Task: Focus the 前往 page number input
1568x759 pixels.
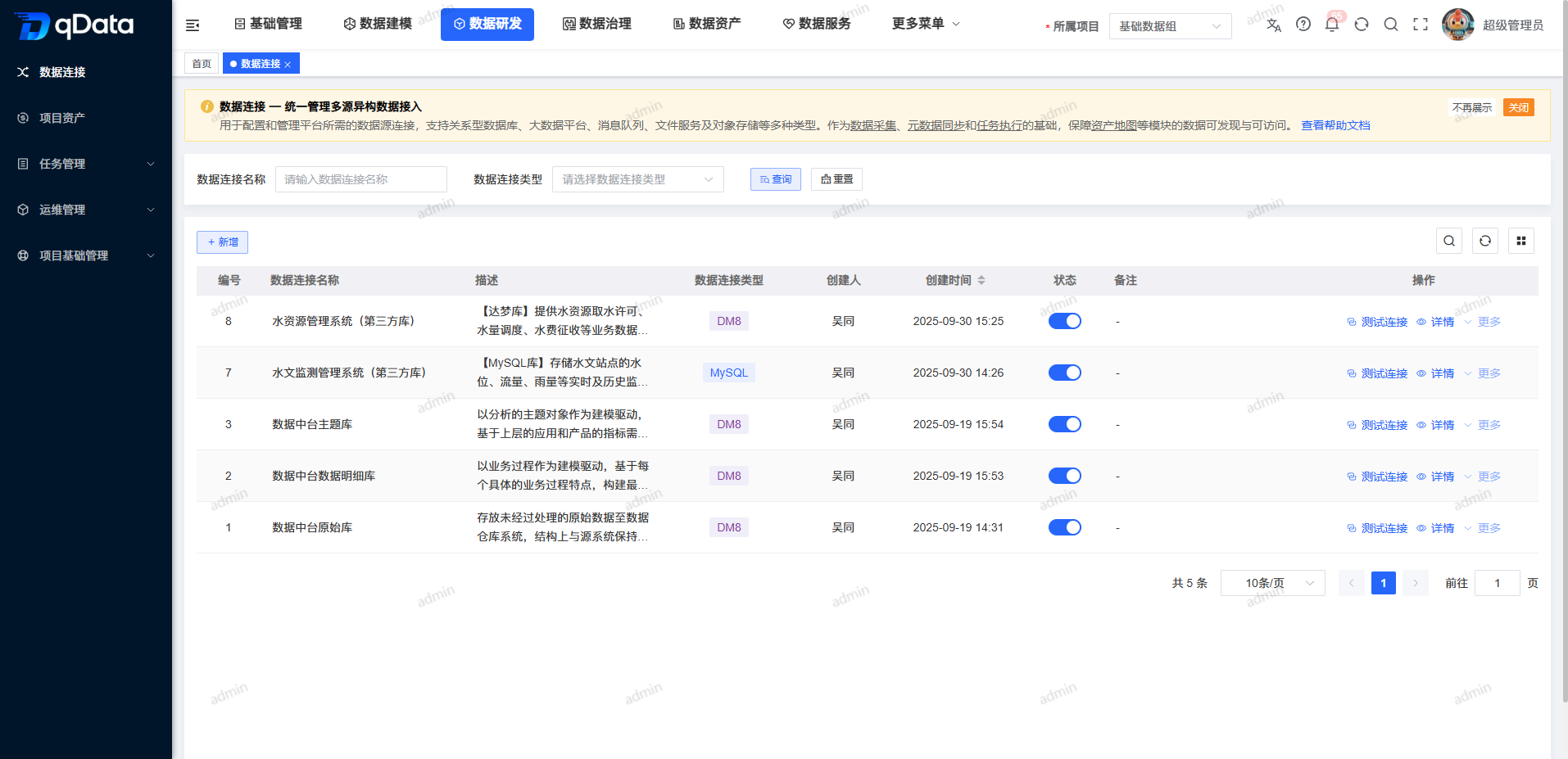Action: [1498, 583]
